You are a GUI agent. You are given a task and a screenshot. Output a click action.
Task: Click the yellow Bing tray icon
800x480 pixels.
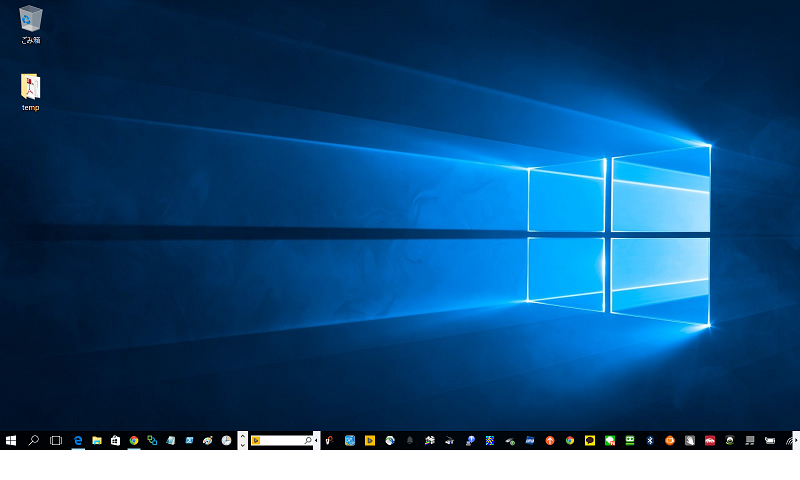click(x=370, y=440)
